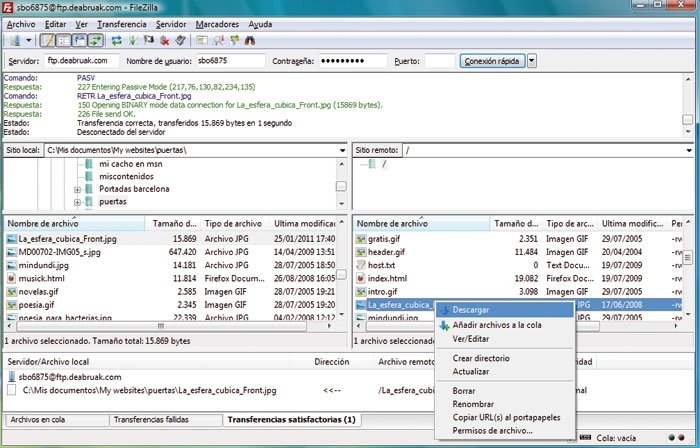Toggle the message log display
Image resolution: width=700 pixels, height=448 pixels.
tap(47, 41)
